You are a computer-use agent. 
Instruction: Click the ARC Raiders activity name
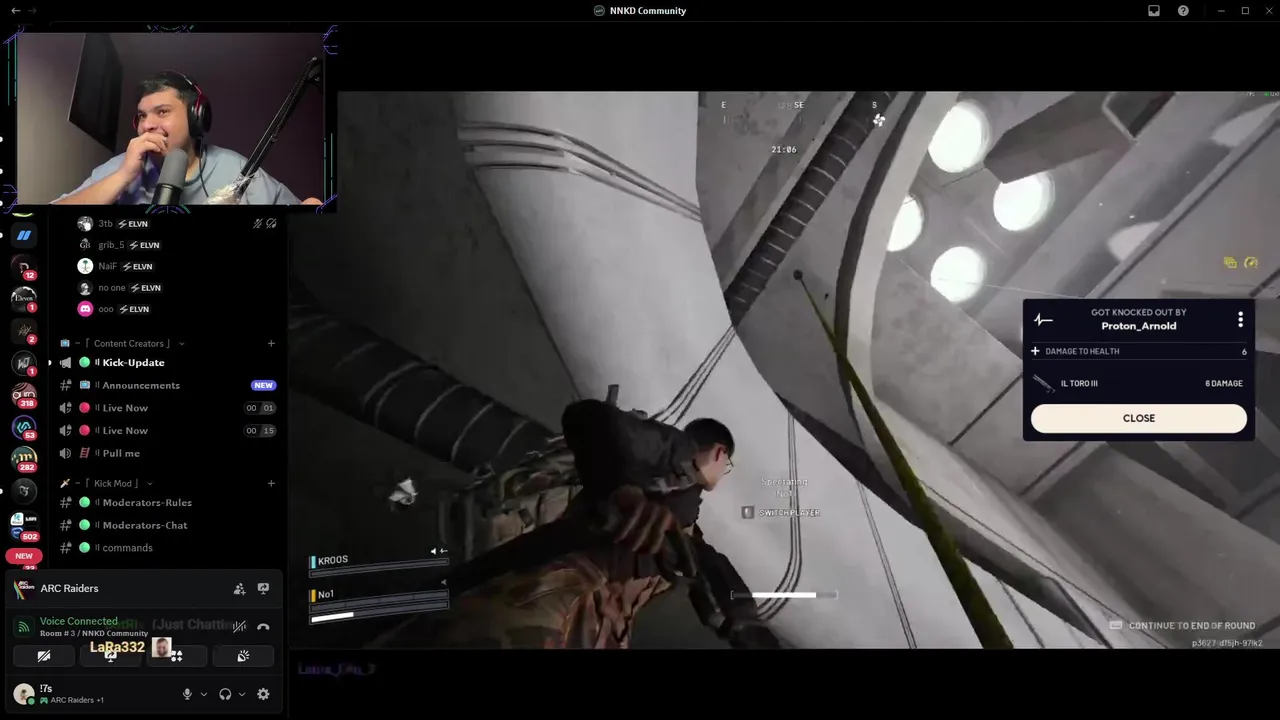69,589
